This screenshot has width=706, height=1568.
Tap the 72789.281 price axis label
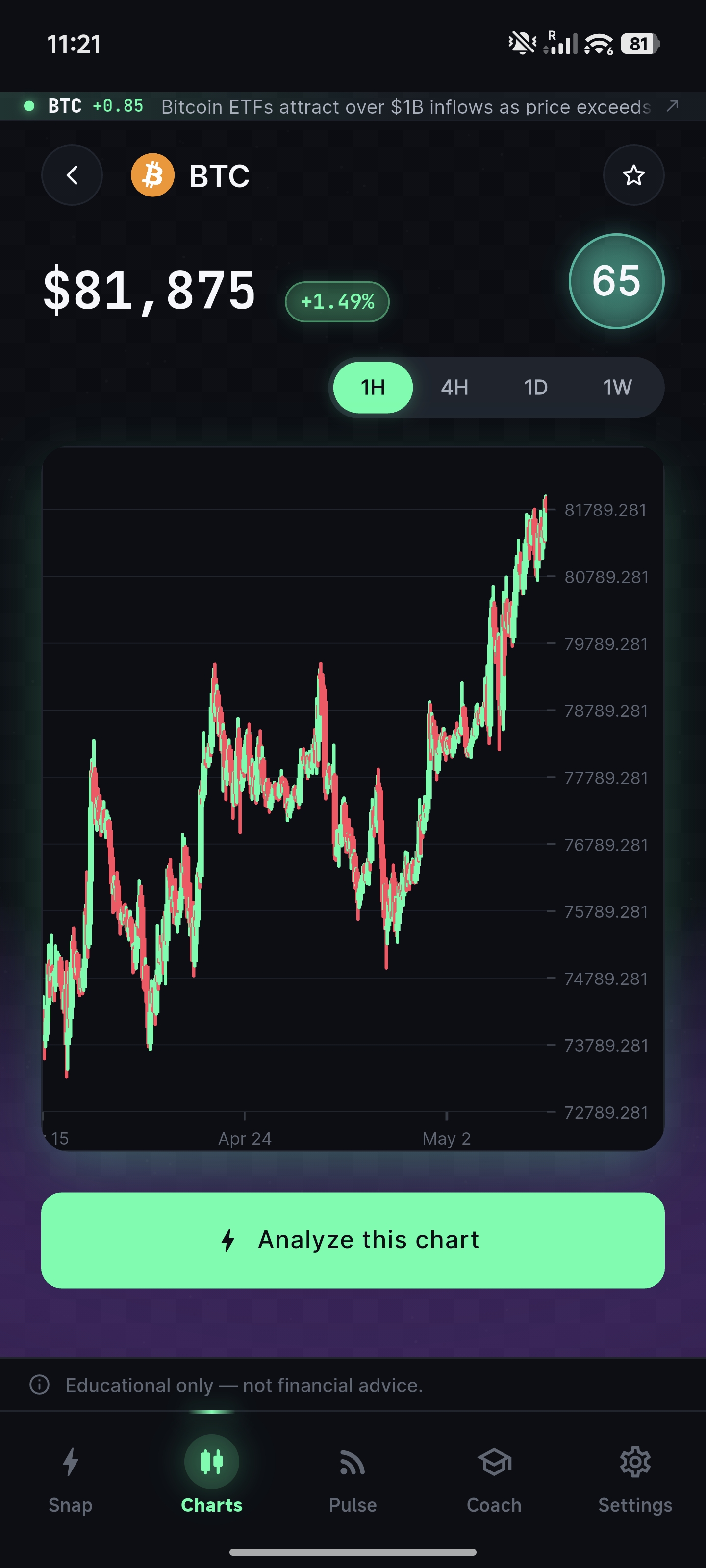[x=605, y=1113]
